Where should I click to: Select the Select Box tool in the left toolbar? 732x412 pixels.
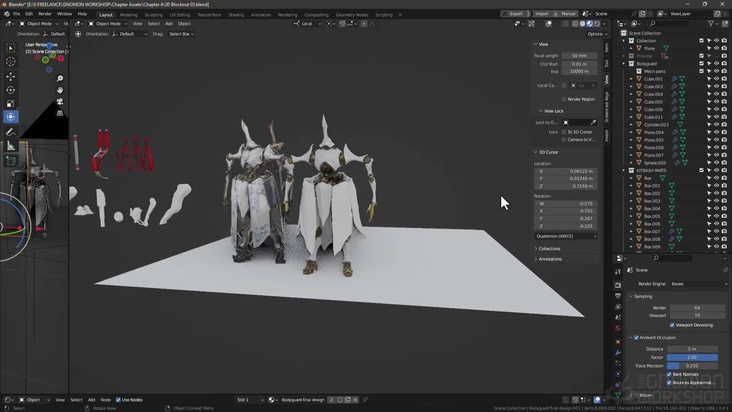[10, 48]
